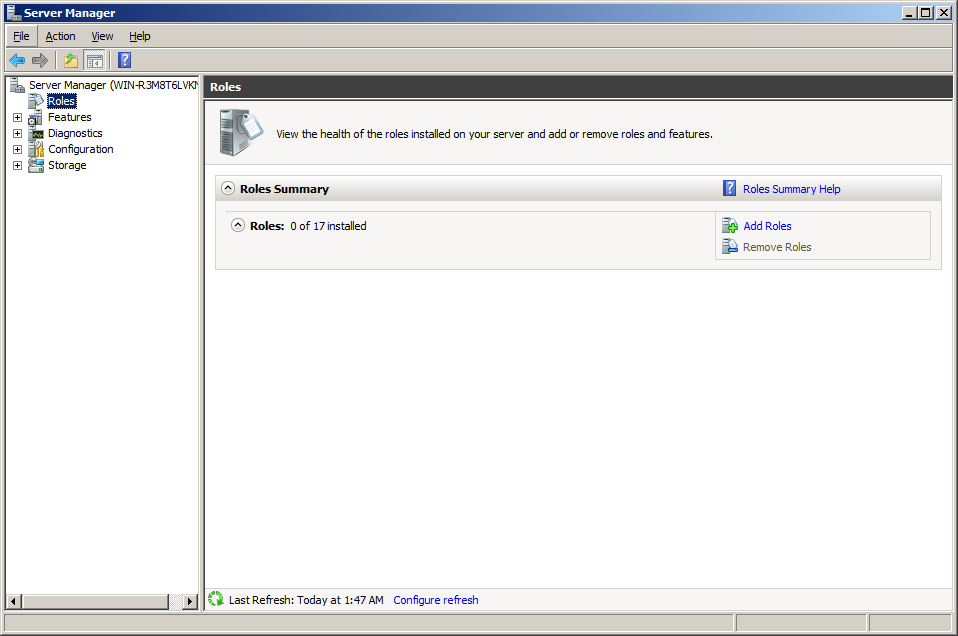
Task: Click the Roles Summary Help question icon
Action: coord(730,188)
